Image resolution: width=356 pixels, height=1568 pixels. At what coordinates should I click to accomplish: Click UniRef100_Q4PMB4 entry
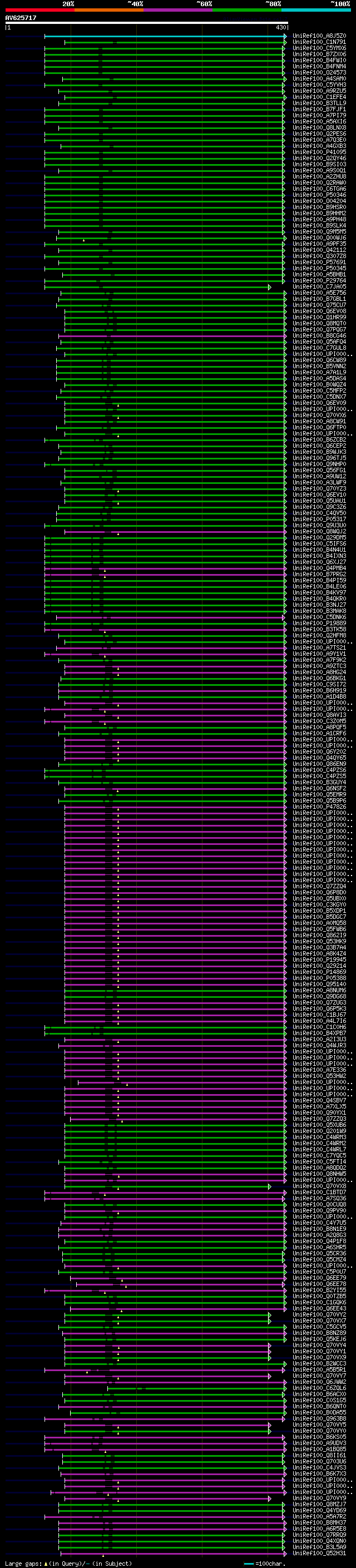319,568
